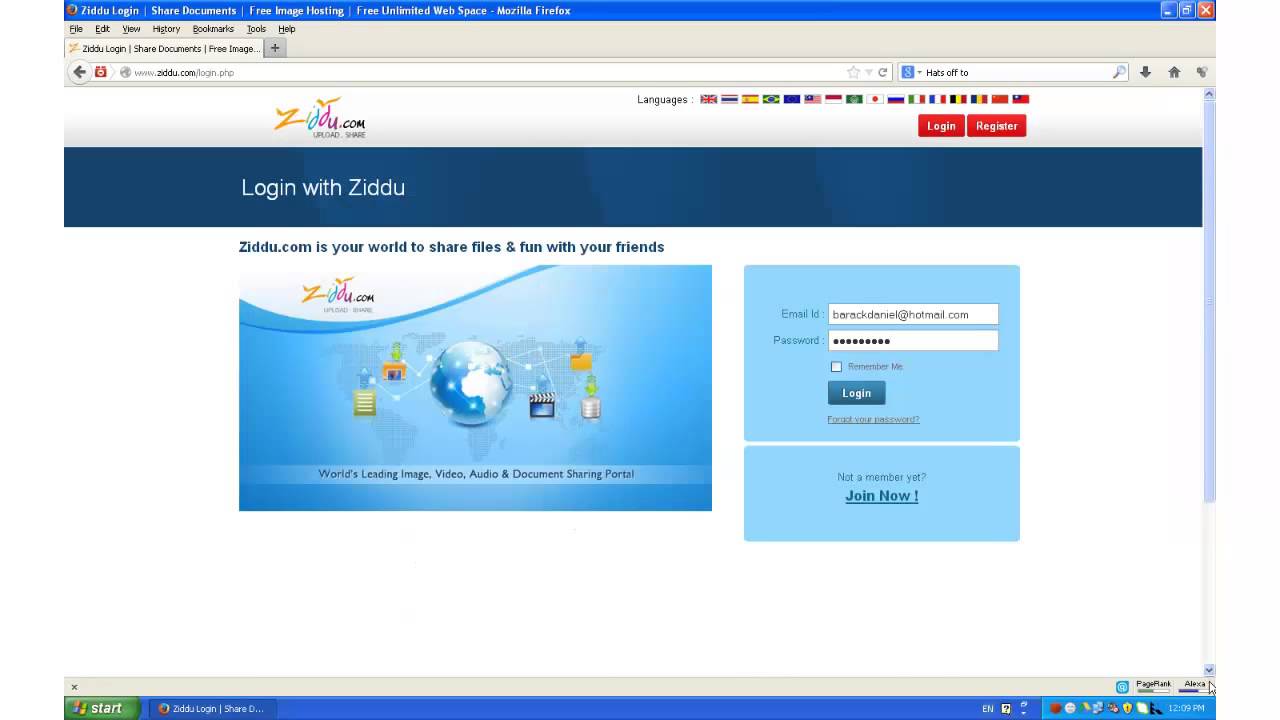Select the European Union flag language
1280x720 pixels.
792,99
